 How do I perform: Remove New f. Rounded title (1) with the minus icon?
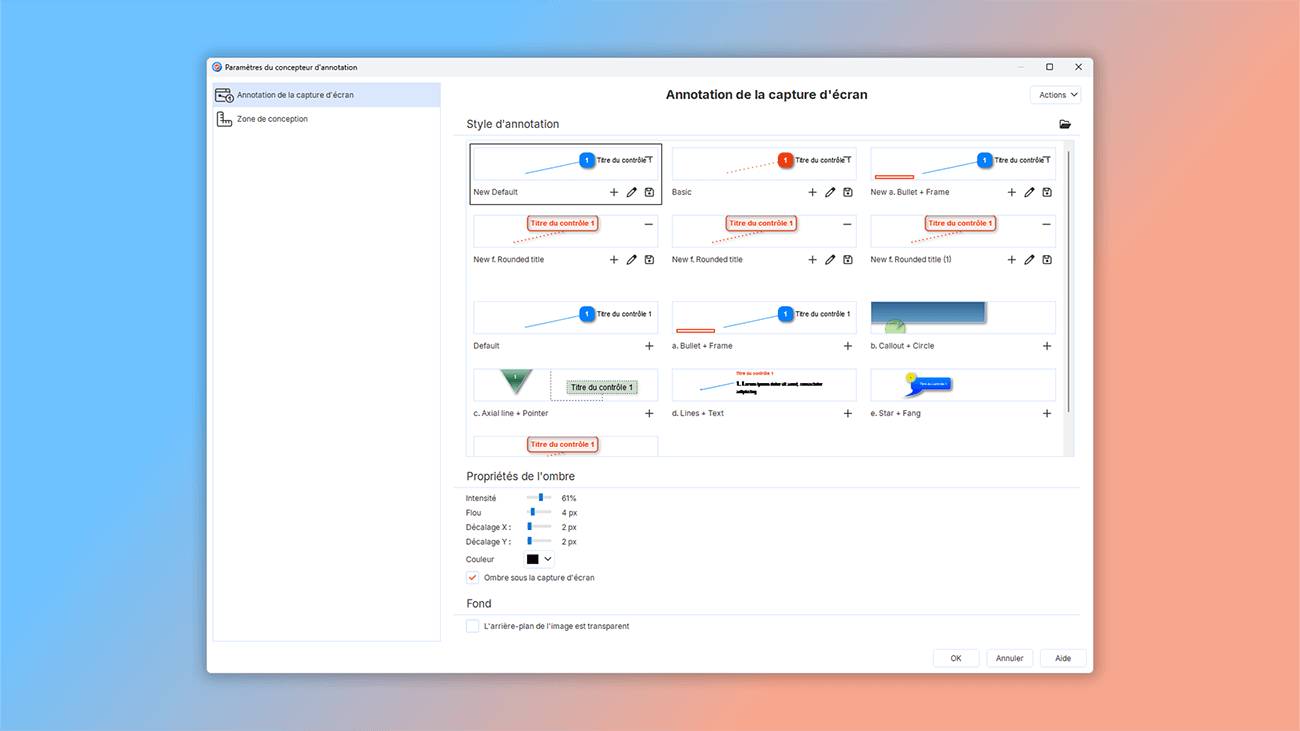[1048, 224]
